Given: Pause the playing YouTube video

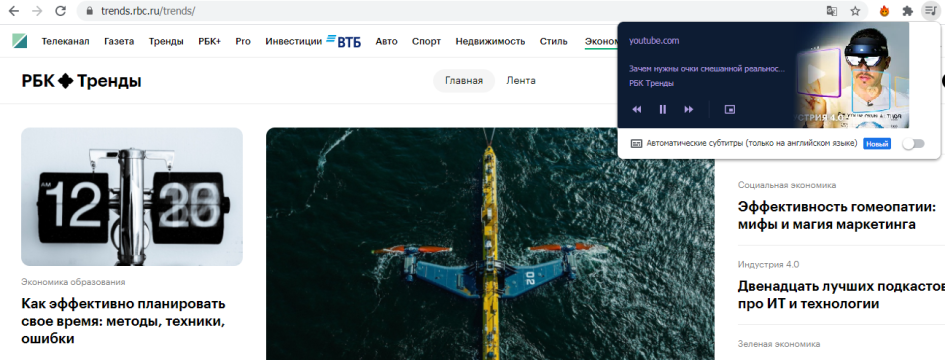Looking at the screenshot, I should pos(662,109).
